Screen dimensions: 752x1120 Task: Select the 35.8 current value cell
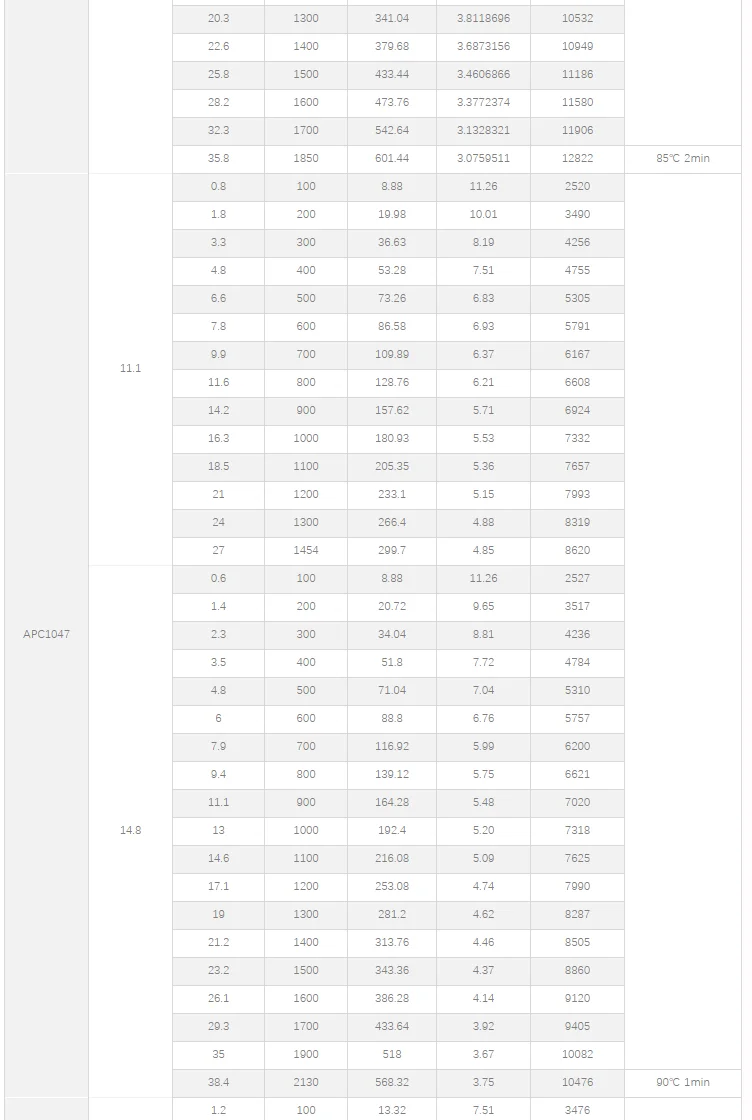[219, 159]
